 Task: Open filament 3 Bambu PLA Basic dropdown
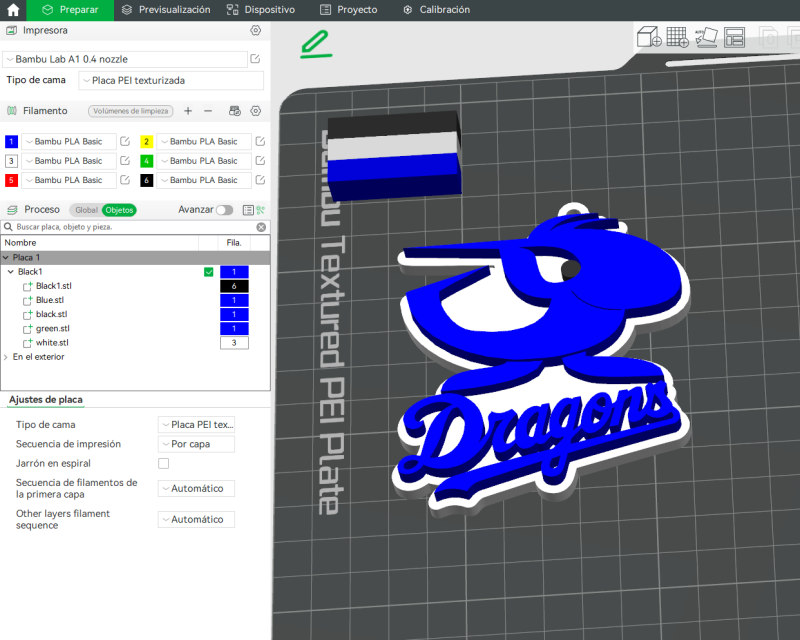(x=68, y=161)
